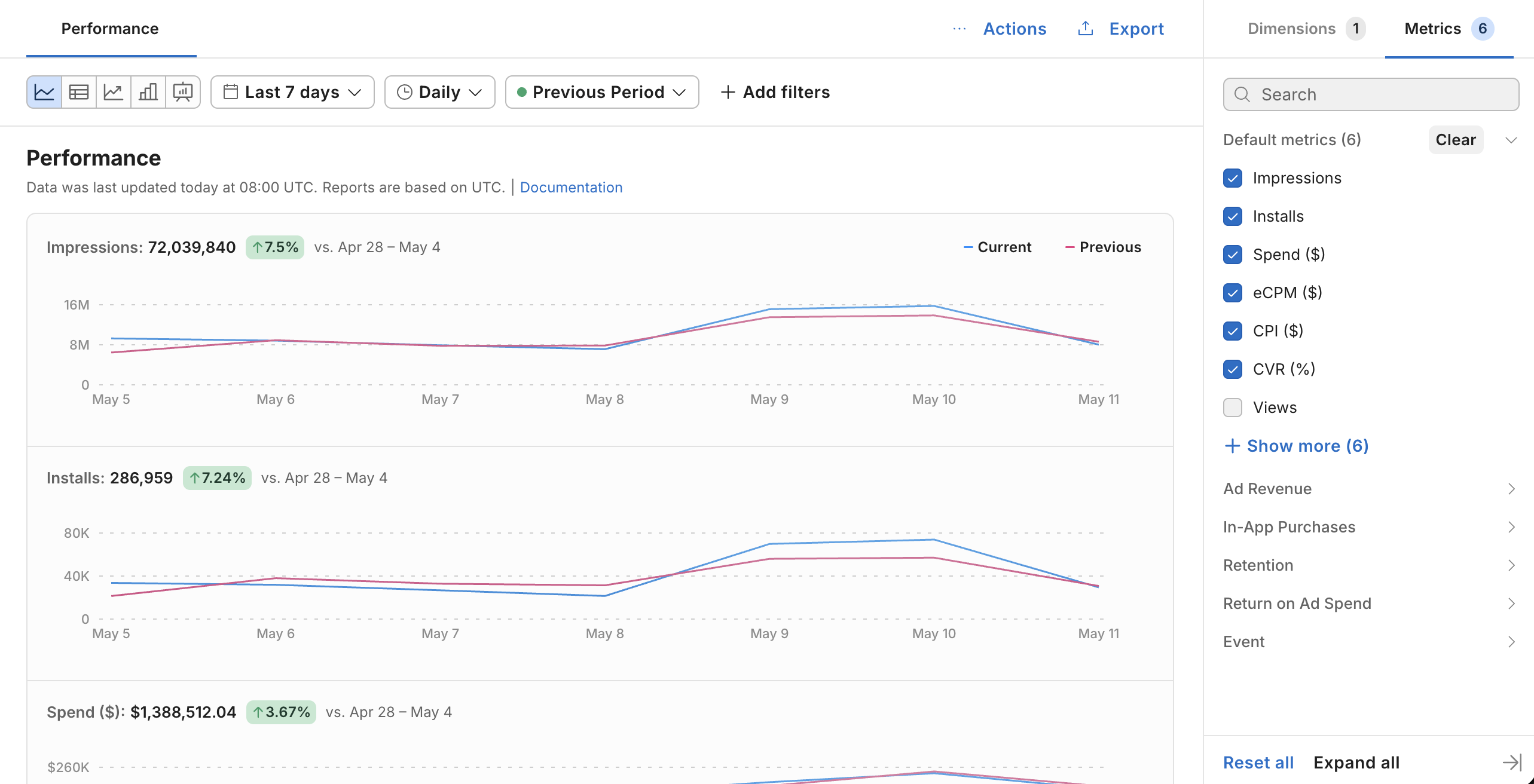Open the Documentation link
Viewport: 1534px width, 784px height.
[571, 188]
